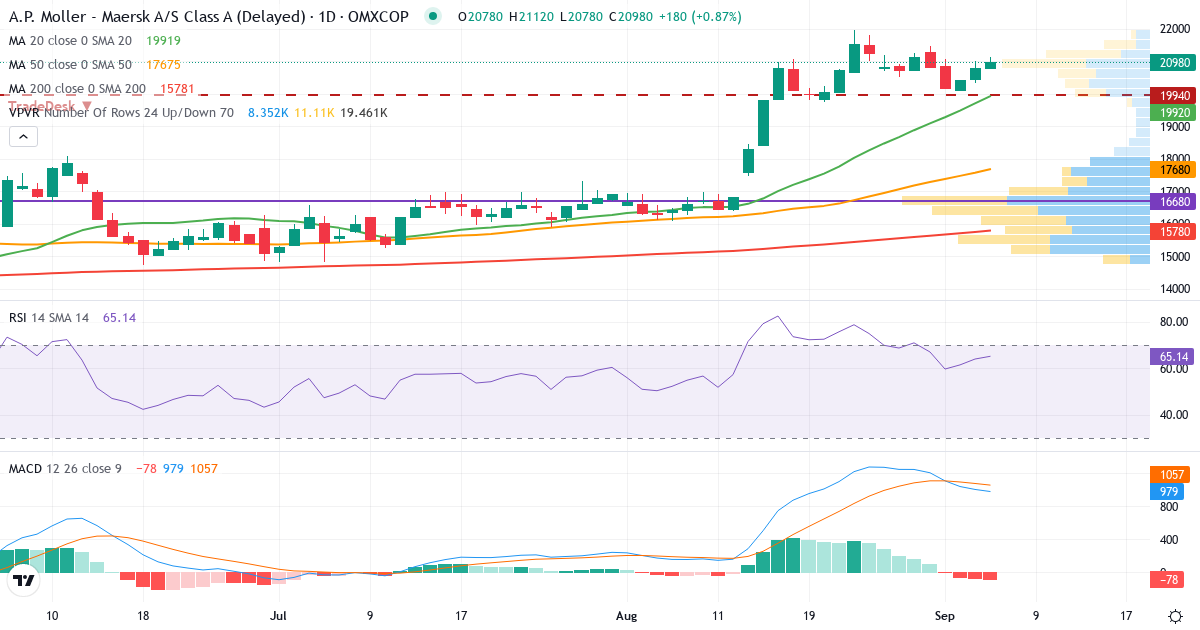Click the blue 979 MACD axis label

[x=1167, y=491]
